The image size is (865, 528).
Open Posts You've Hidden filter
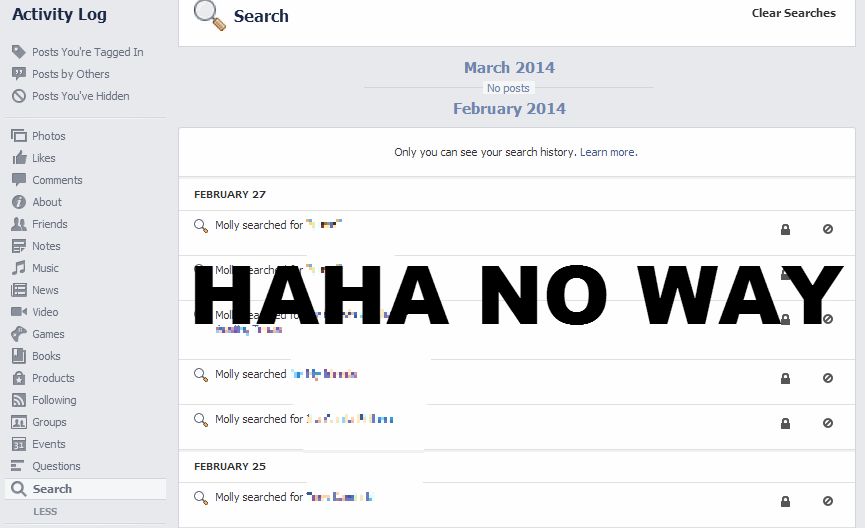tap(81, 96)
